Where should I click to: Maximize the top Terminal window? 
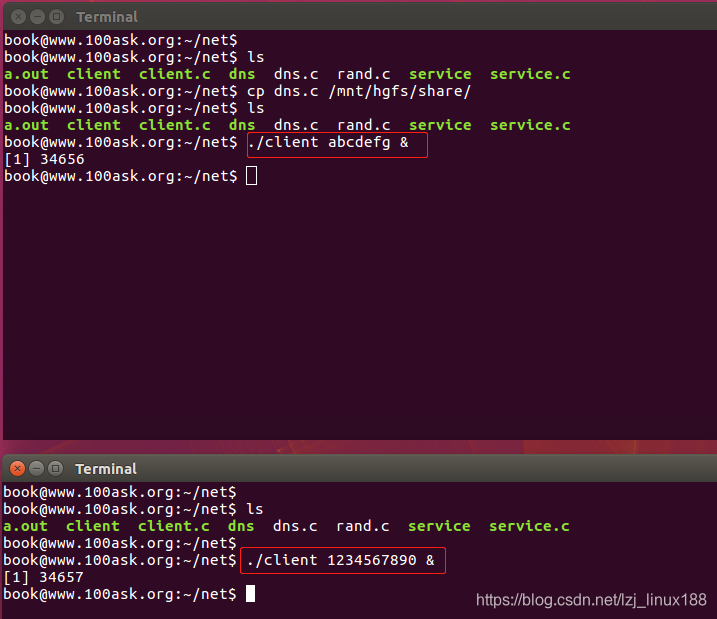point(57,17)
